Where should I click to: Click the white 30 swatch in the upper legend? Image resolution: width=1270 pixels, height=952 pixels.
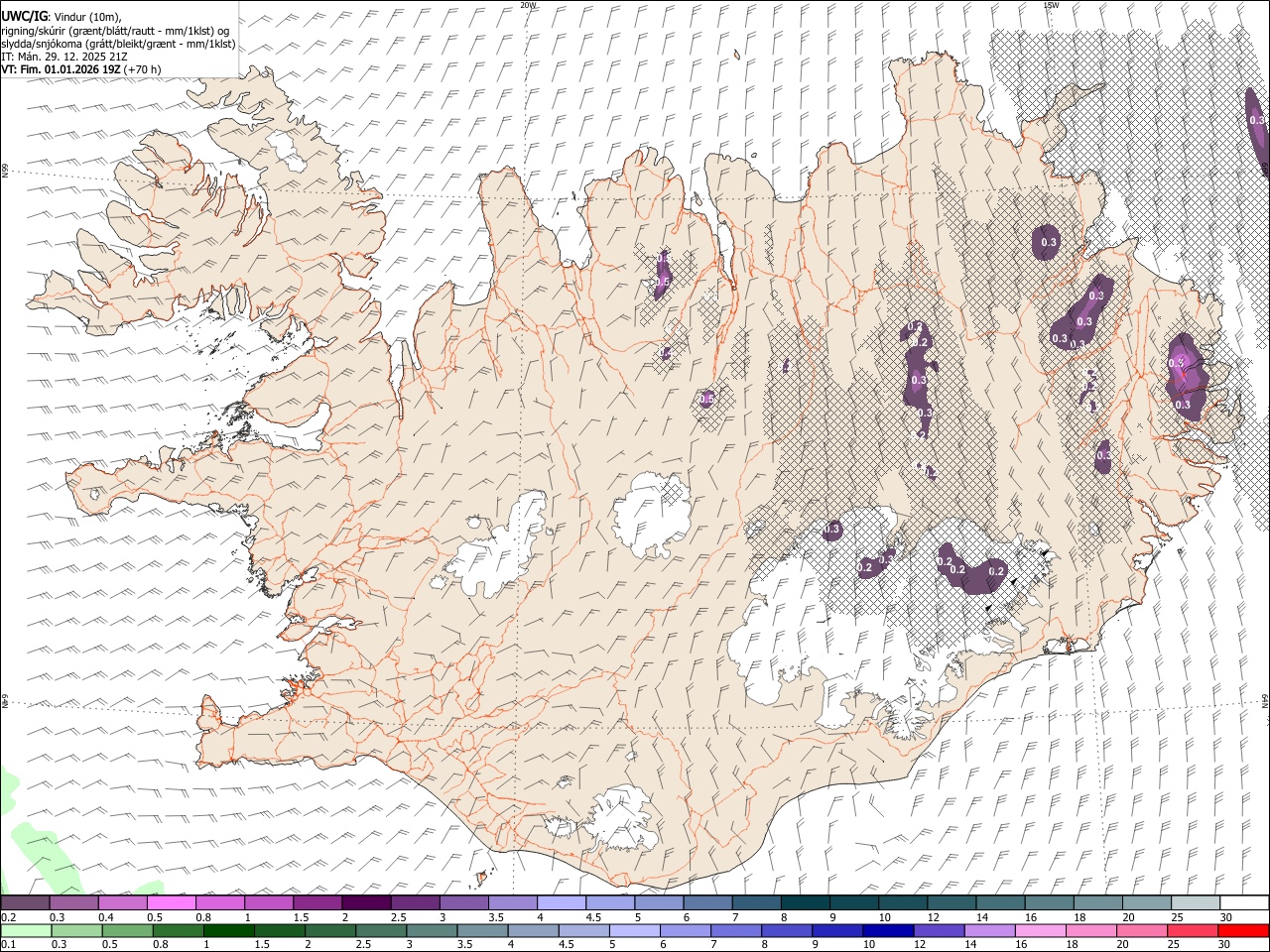pyautogui.click(x=1243, y=902)
